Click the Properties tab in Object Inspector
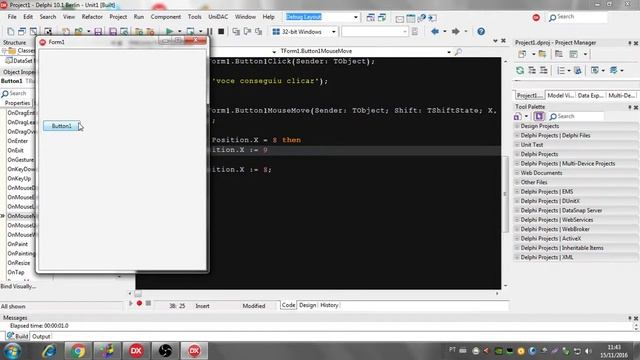 pyautogui.click(x=17, y=103)
